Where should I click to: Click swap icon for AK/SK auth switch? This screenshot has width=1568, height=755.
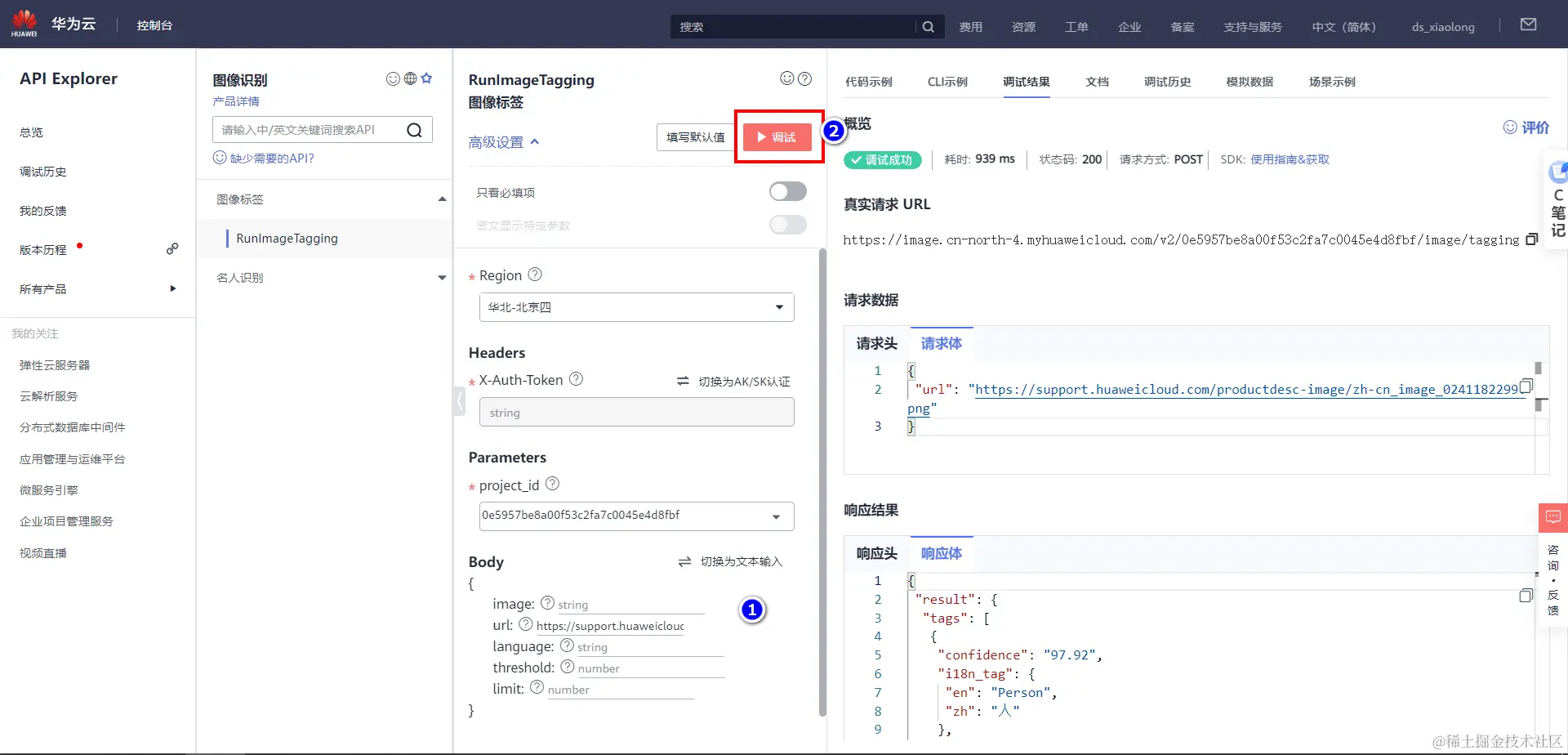point(683,381)
